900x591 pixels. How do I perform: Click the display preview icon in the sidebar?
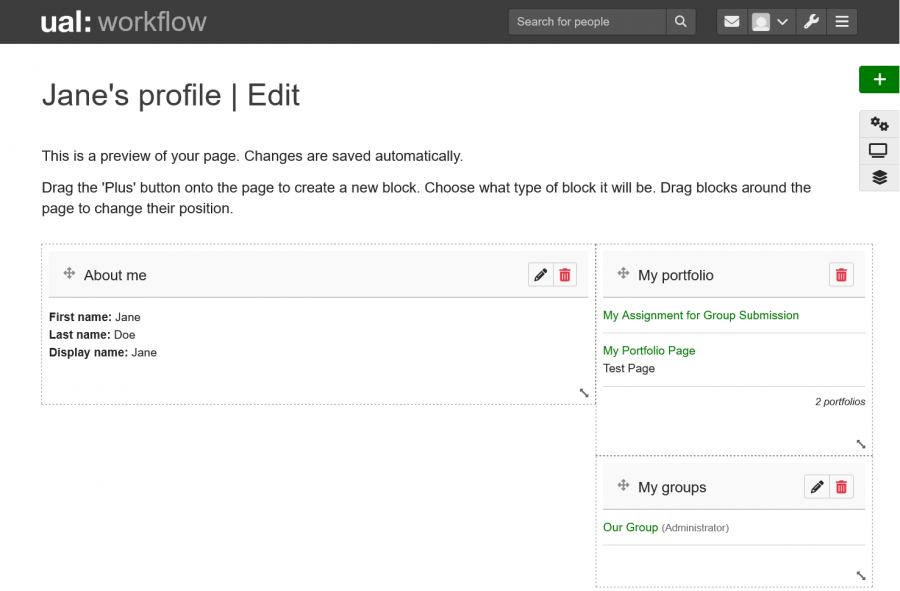point(878,150)
